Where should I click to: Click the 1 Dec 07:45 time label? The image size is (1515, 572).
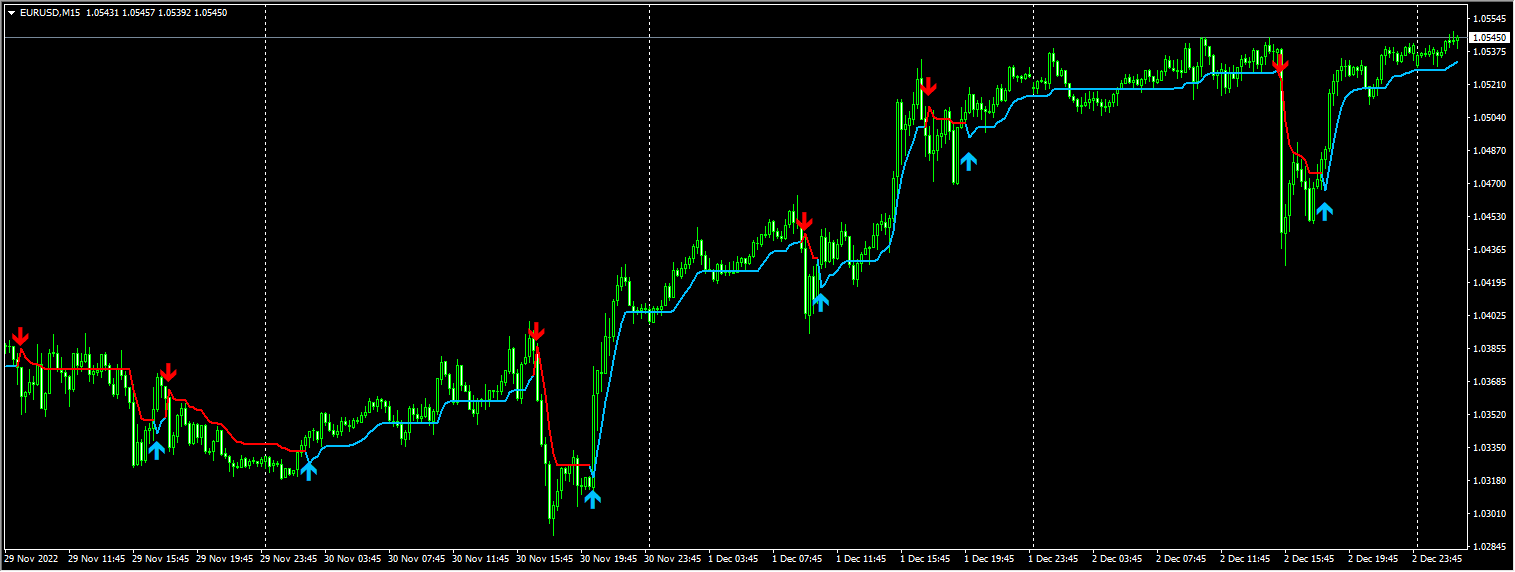[x=799, y=559]
